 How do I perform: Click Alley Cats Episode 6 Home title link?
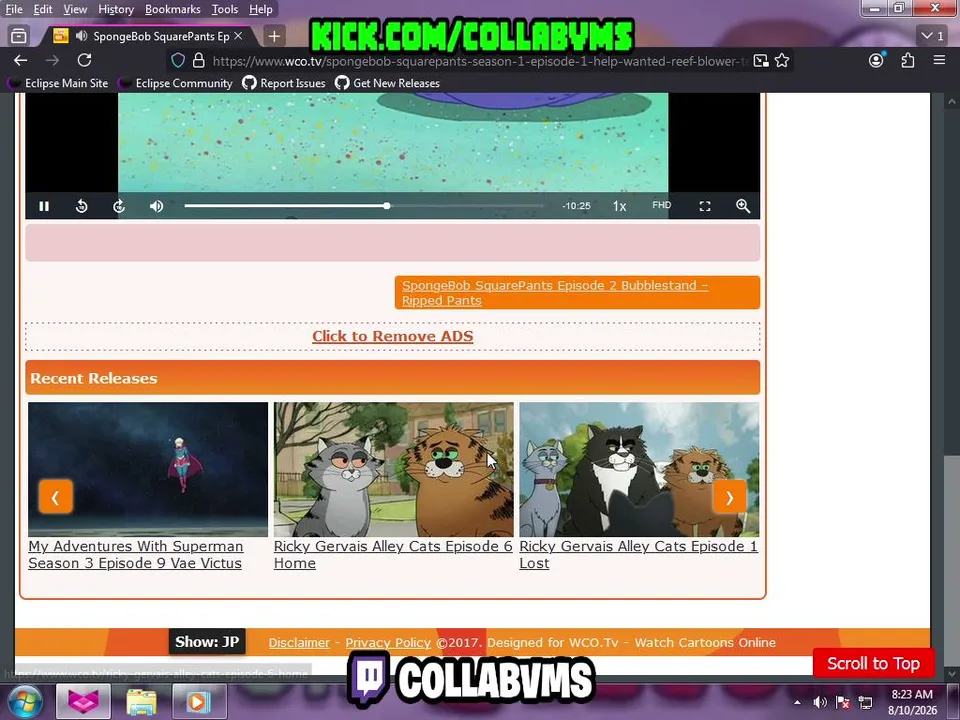click(393, 555)
